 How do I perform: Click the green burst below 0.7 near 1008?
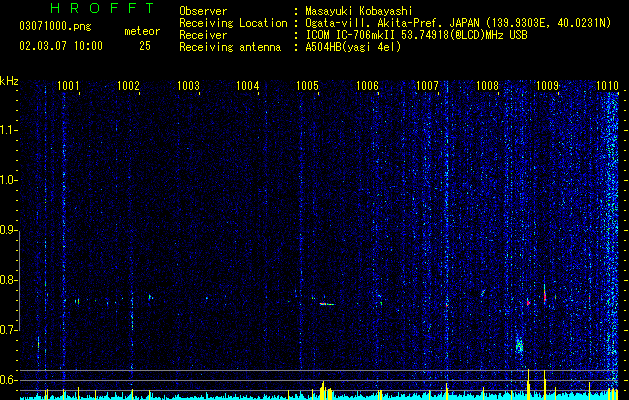tap(519, 345)
